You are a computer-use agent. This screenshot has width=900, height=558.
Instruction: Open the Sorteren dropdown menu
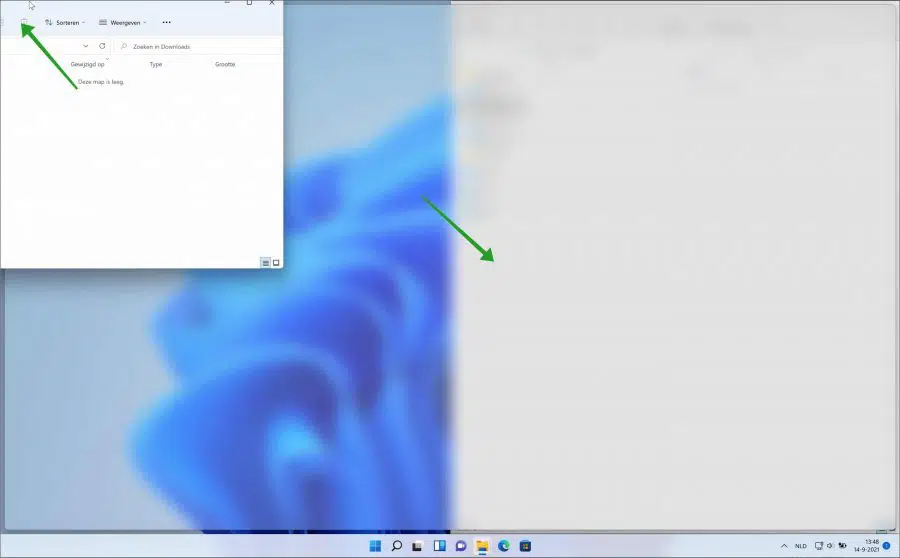[65, 22]
